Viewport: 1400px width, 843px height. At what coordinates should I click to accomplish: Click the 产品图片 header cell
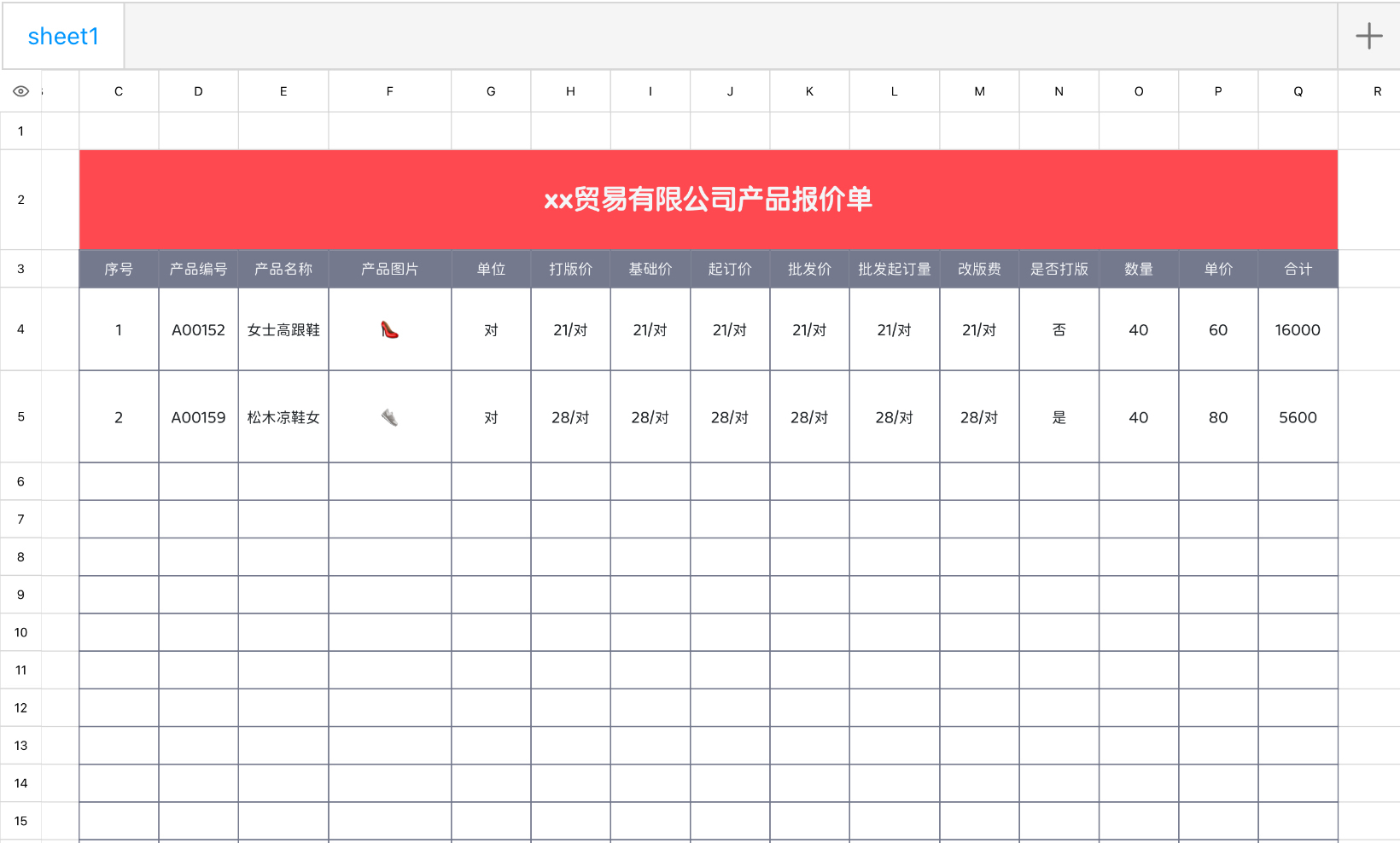point(390,269)
